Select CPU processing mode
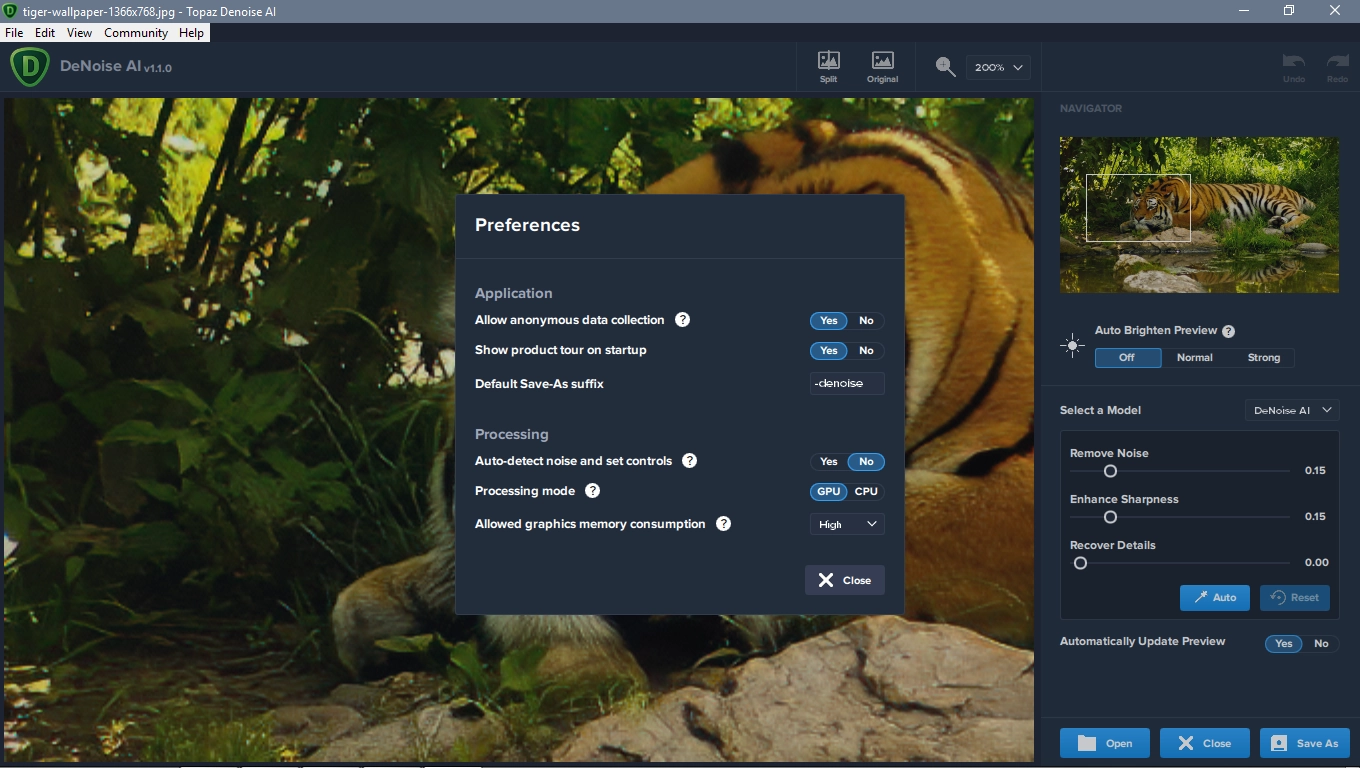 tap(866, 492)
